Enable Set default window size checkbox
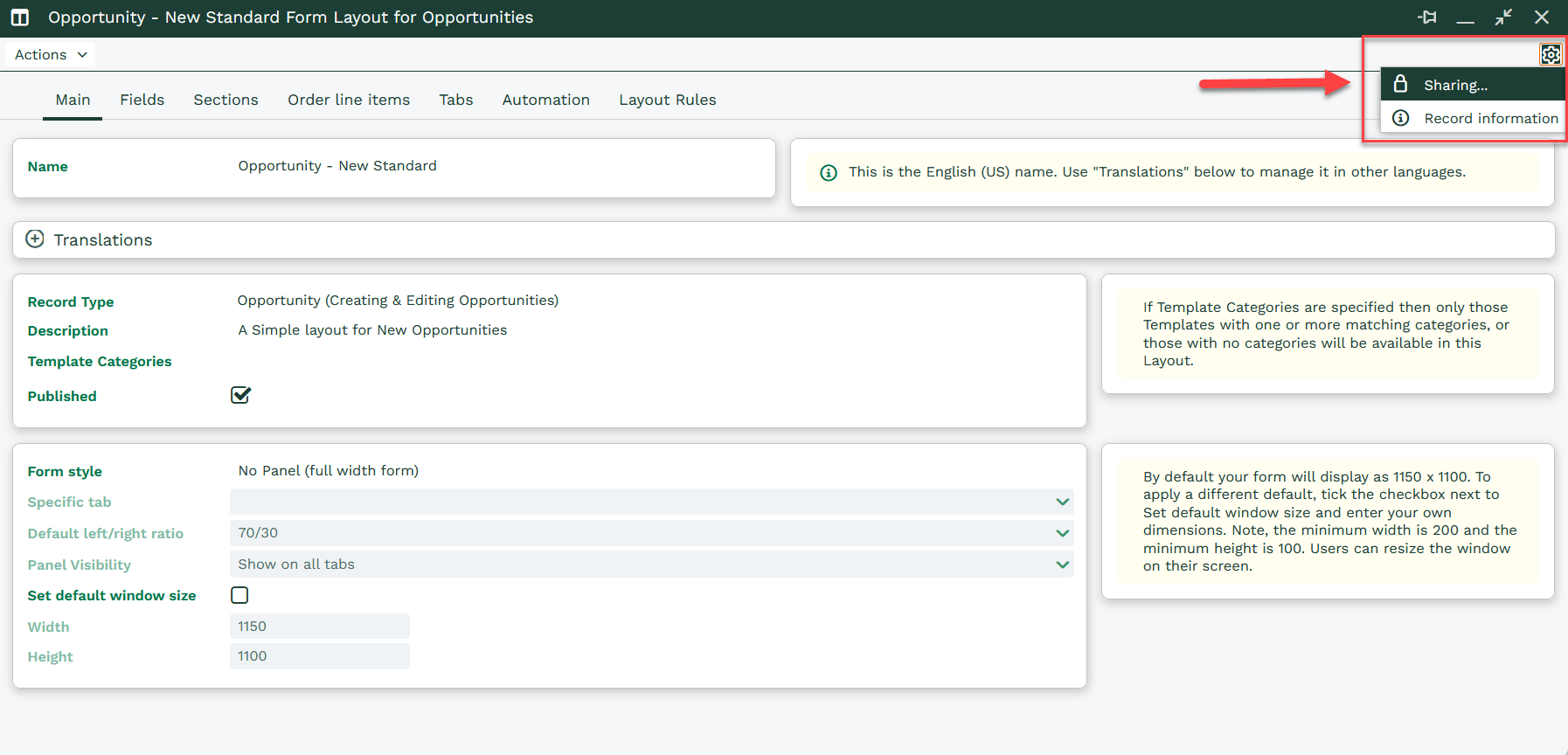The height and width of the screenshot is (755, 1568). coord(239,595)
